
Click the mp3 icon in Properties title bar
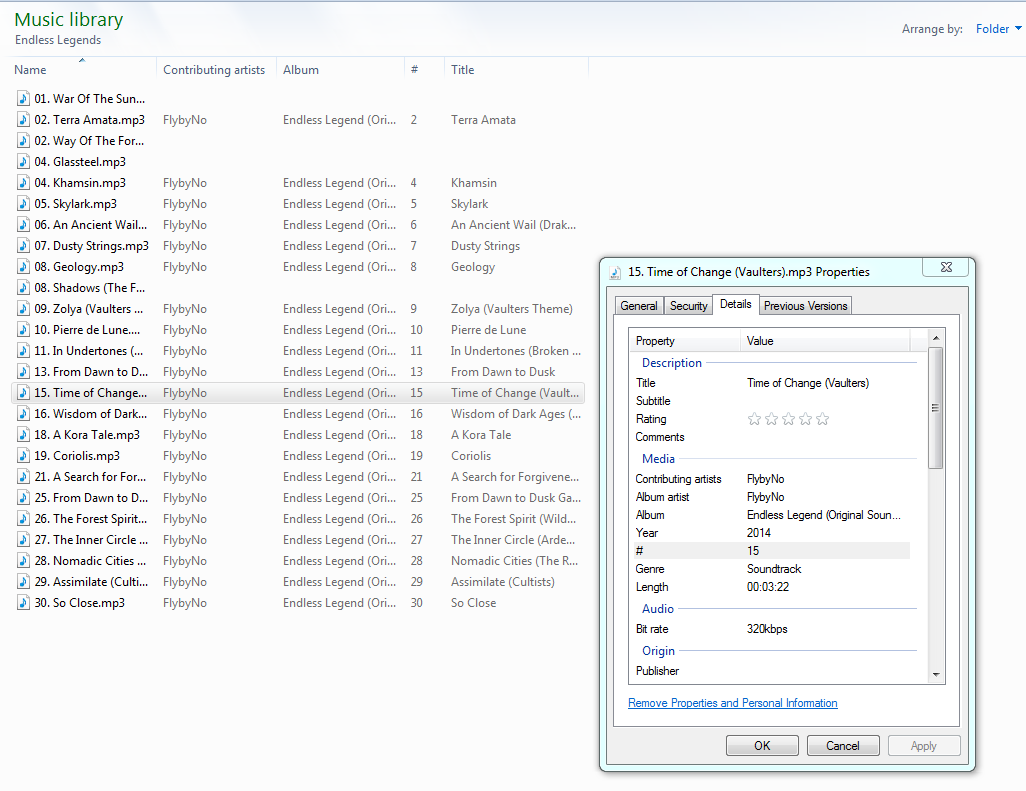pyautogui.click(x=615, y=273)
